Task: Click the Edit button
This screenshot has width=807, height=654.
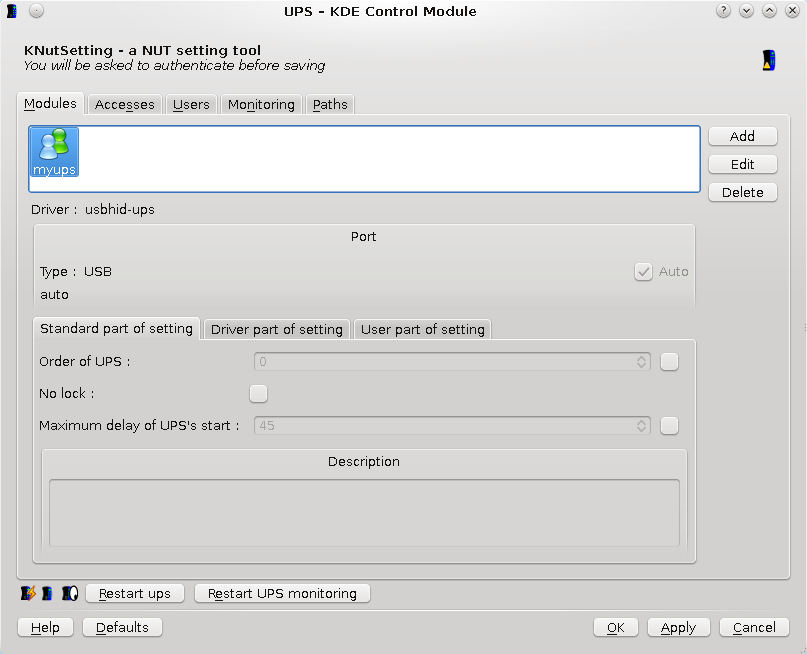Action: coord(742,165)
